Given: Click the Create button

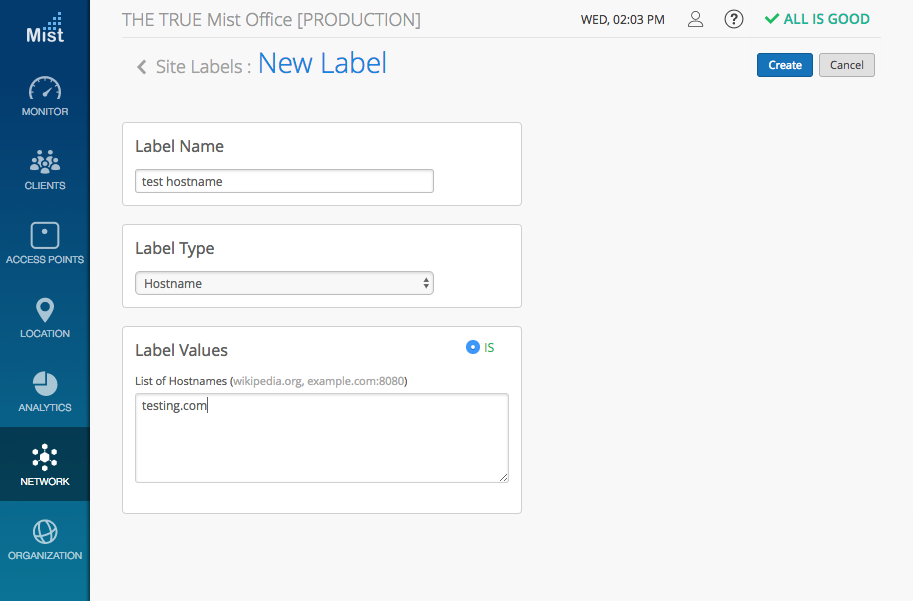Looking at the screenshot, I should click(785, 65).
